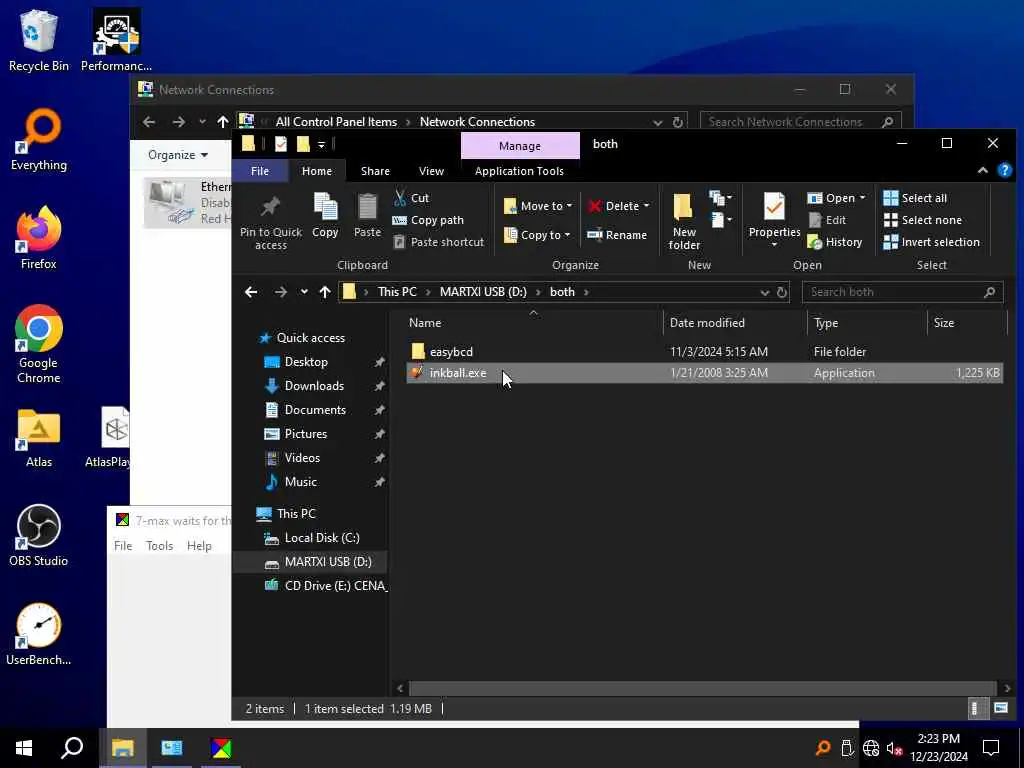Switch to large icons view in status bar

1000,708
